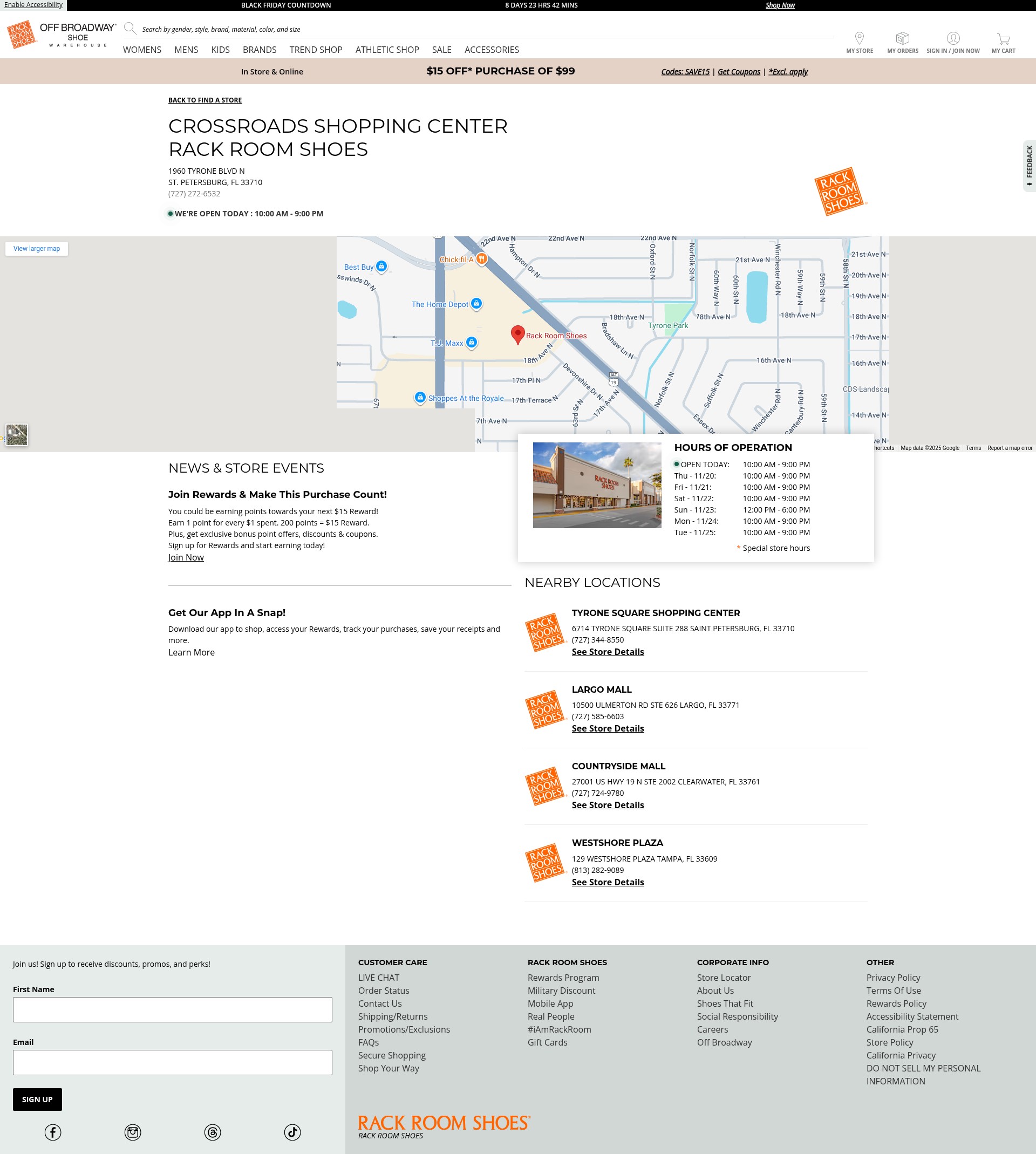Screen dimensions: 1036x1154
Task: See Store Details for Largo Mall
Action: [x=608, y=728]
